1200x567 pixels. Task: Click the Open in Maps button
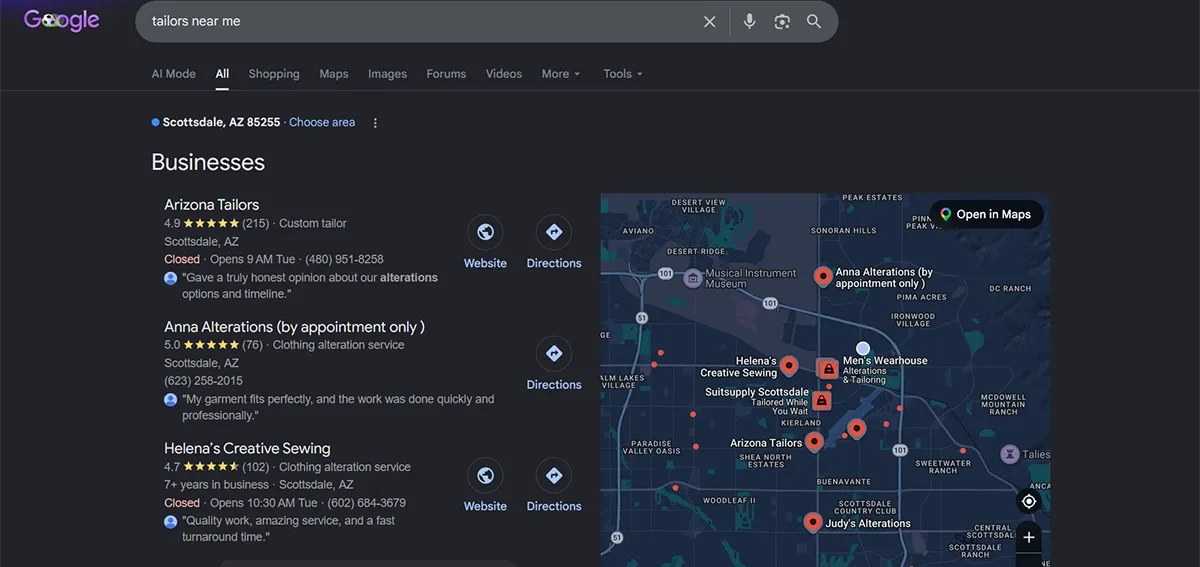click(x=986, y=214)
